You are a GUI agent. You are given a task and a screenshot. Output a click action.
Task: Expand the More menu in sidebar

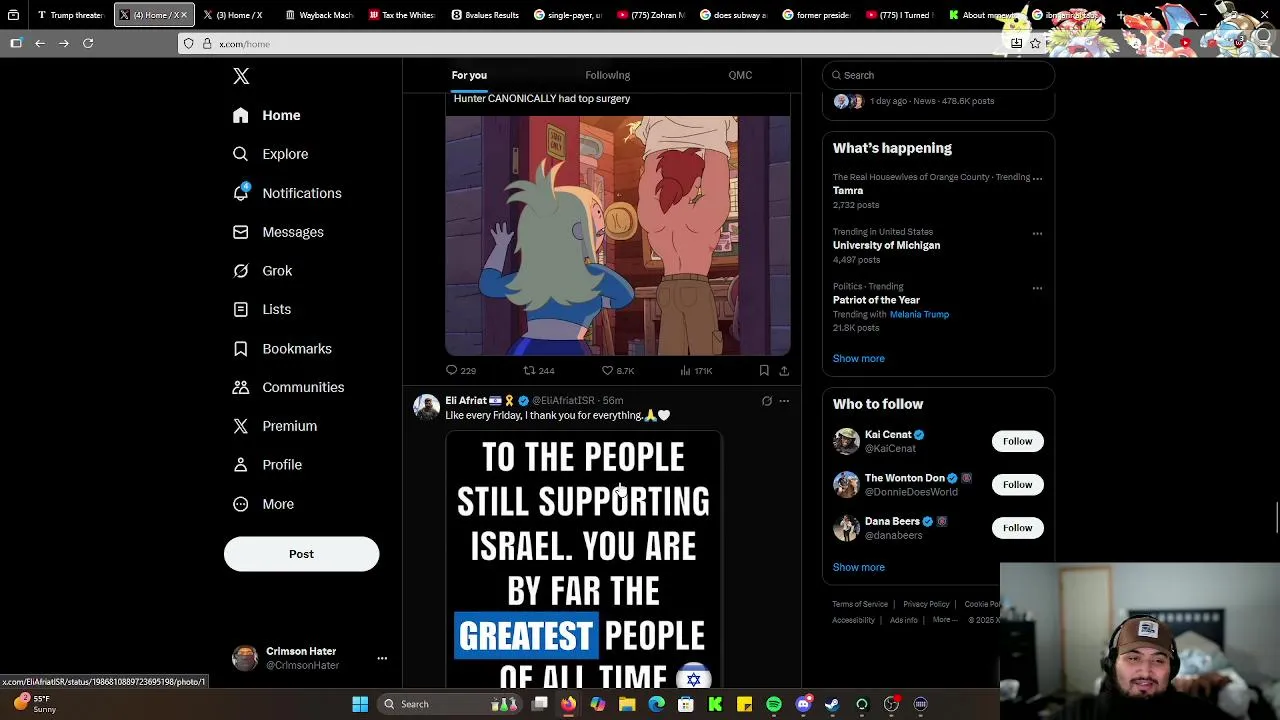point(263,504)
